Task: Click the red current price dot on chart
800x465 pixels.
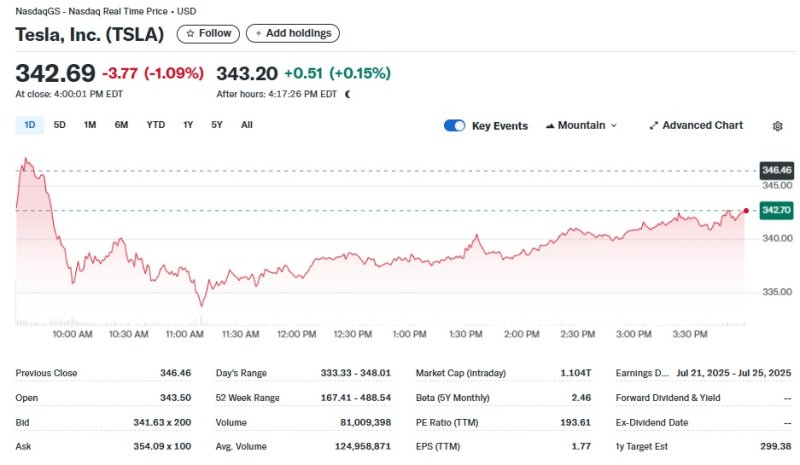Action: click(x=746, y=211)
